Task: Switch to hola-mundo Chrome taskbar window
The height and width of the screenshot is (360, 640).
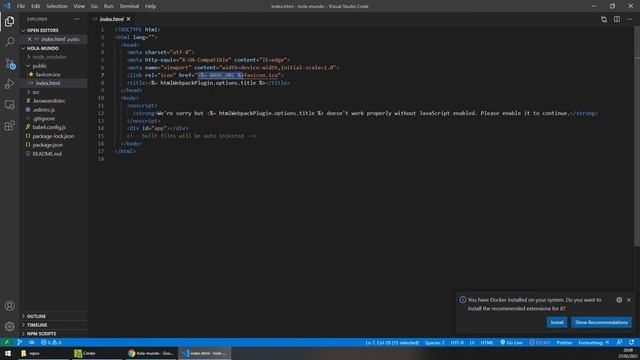Action: [x=151, y=353]
